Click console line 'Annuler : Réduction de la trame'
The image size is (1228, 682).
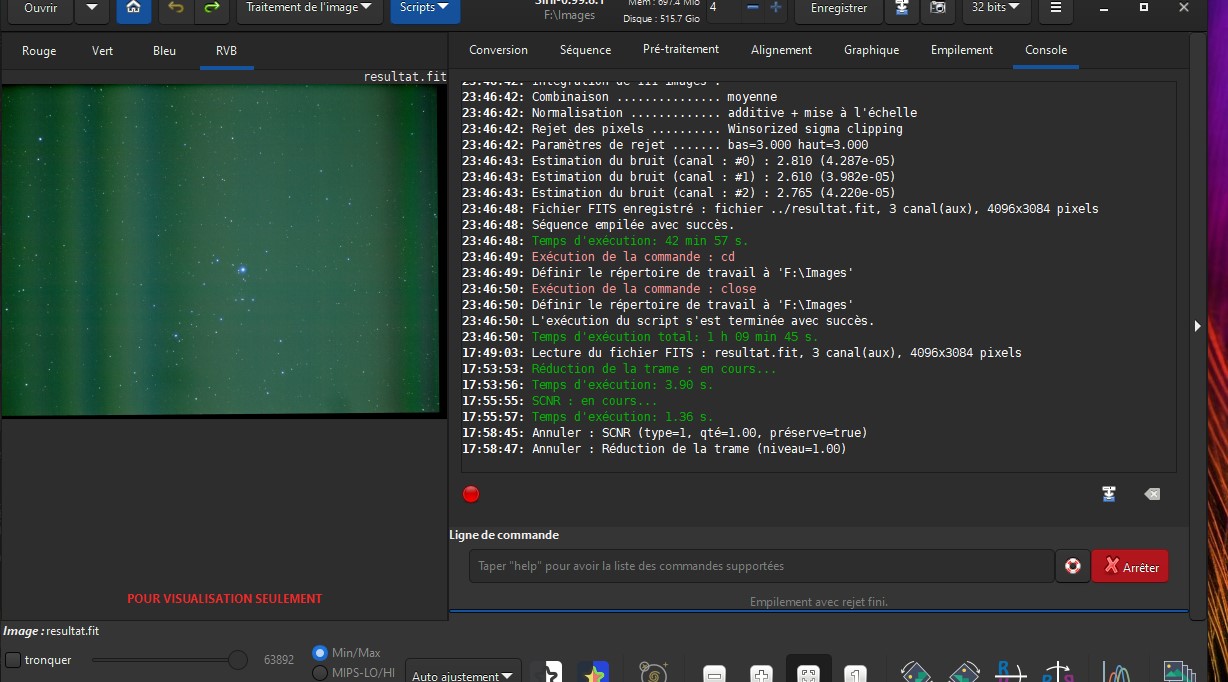pyautogui.click(x=689, y=449)
